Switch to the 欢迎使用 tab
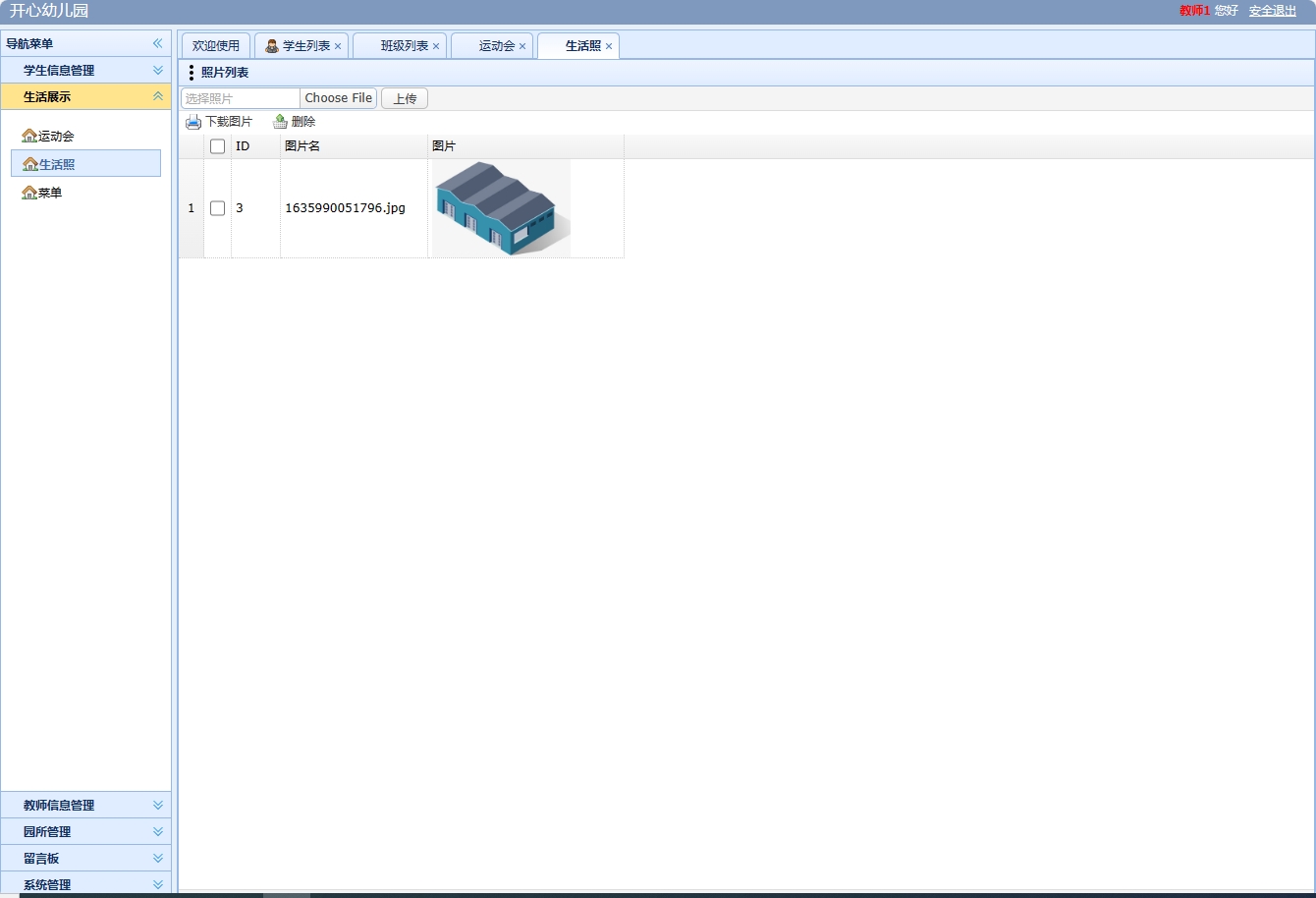The image size is (1316, 898). click(216, 46)
